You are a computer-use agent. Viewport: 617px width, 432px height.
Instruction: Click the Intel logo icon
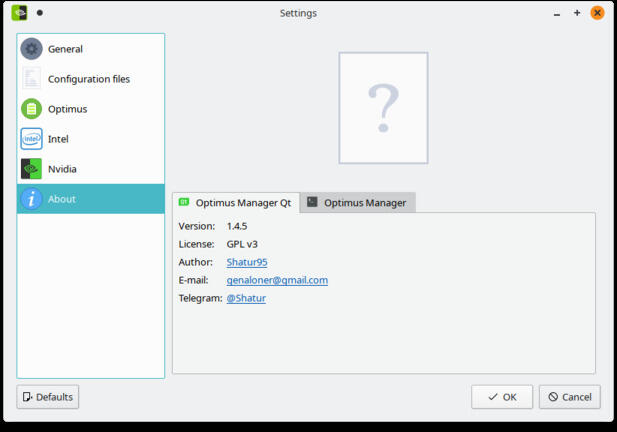(31, 139)
